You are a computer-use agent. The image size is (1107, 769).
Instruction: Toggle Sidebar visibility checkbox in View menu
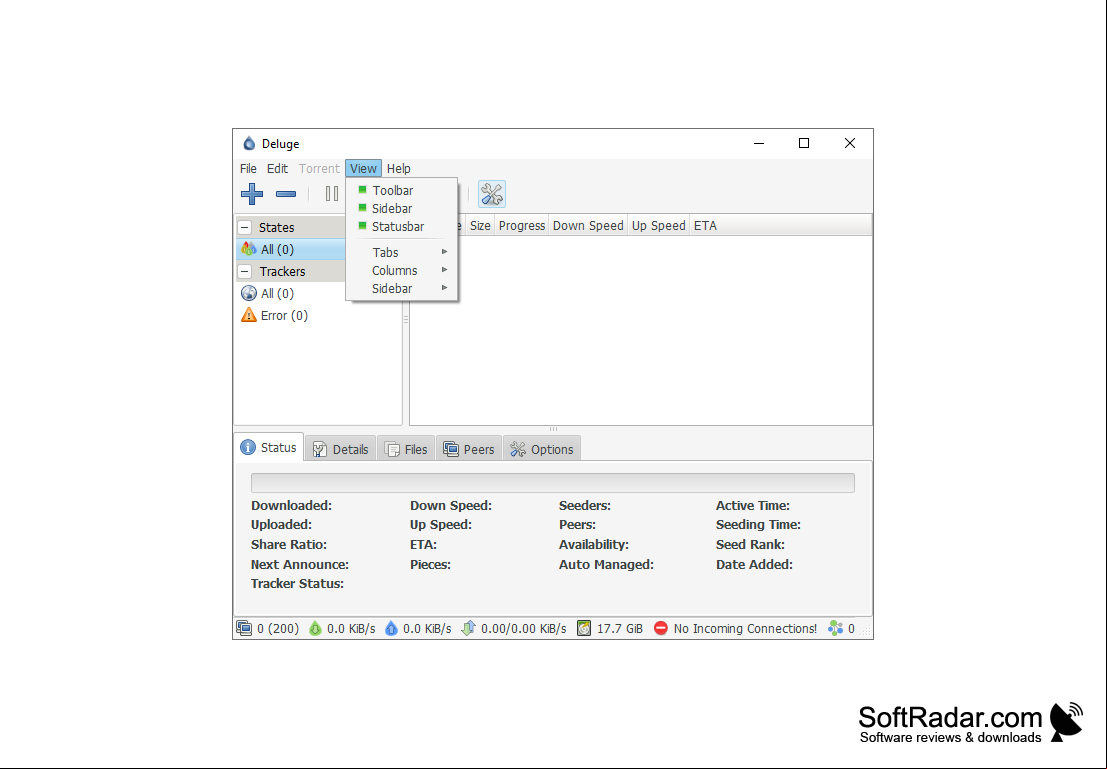[401, 208]
